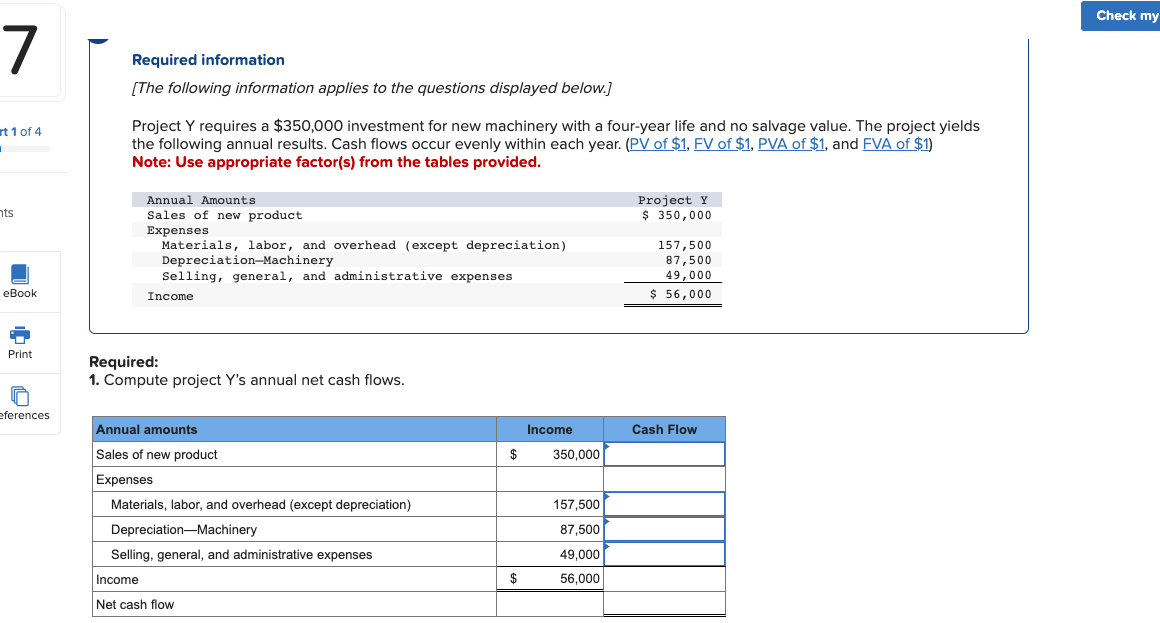Open the eBook icon
Viewport: 1160px width, 623px height.
[20, 275]
